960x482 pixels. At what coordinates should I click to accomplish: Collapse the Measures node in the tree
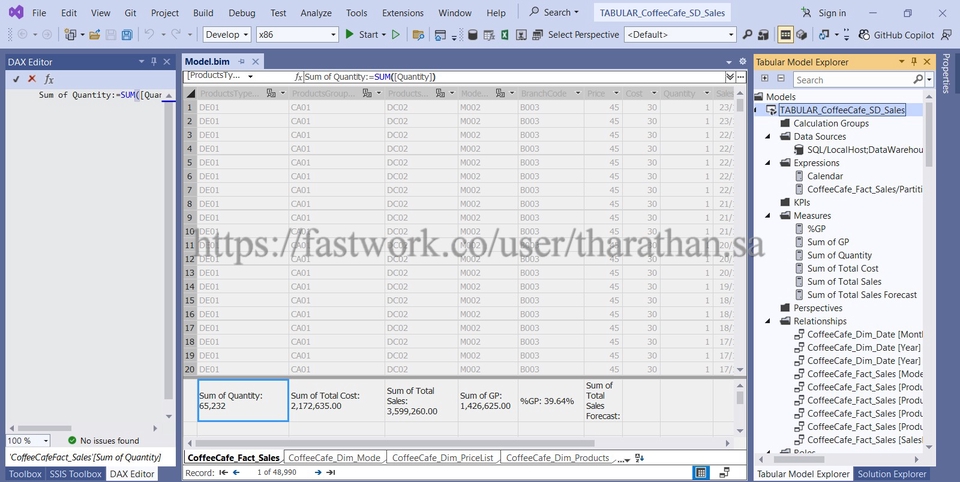[x=768, y=215]
